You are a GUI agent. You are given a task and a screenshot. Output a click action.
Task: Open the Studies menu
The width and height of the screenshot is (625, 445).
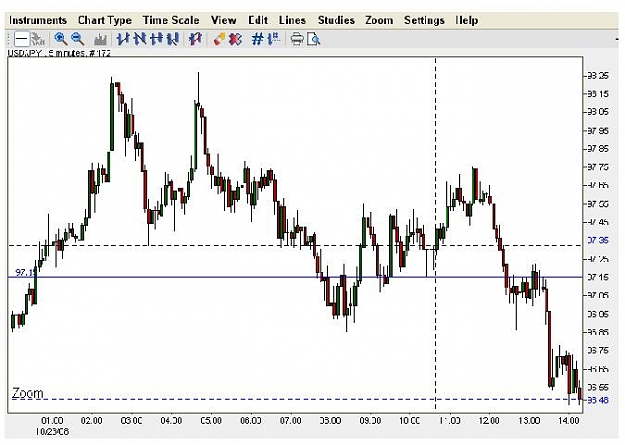click(336, 20)
